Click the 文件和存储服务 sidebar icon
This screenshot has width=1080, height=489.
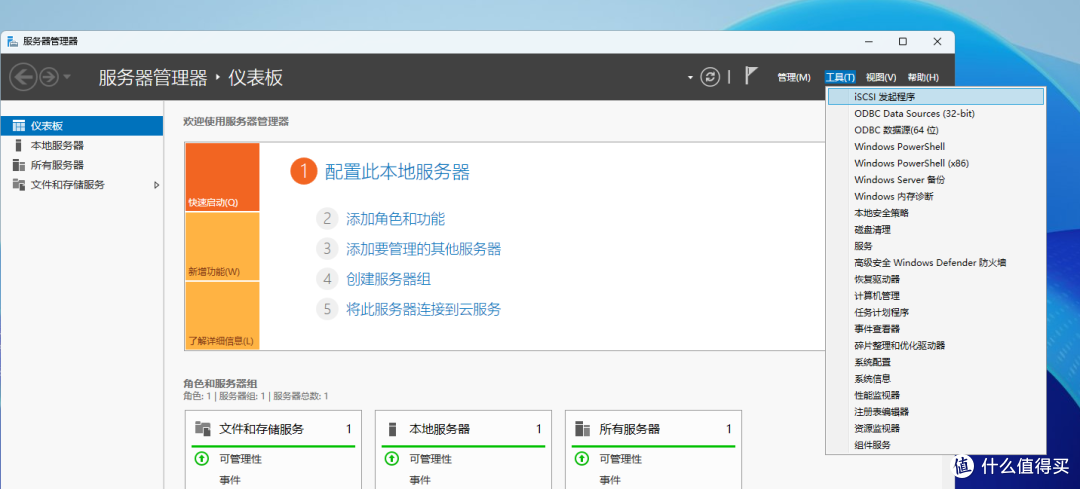click(x=19, y=185)
